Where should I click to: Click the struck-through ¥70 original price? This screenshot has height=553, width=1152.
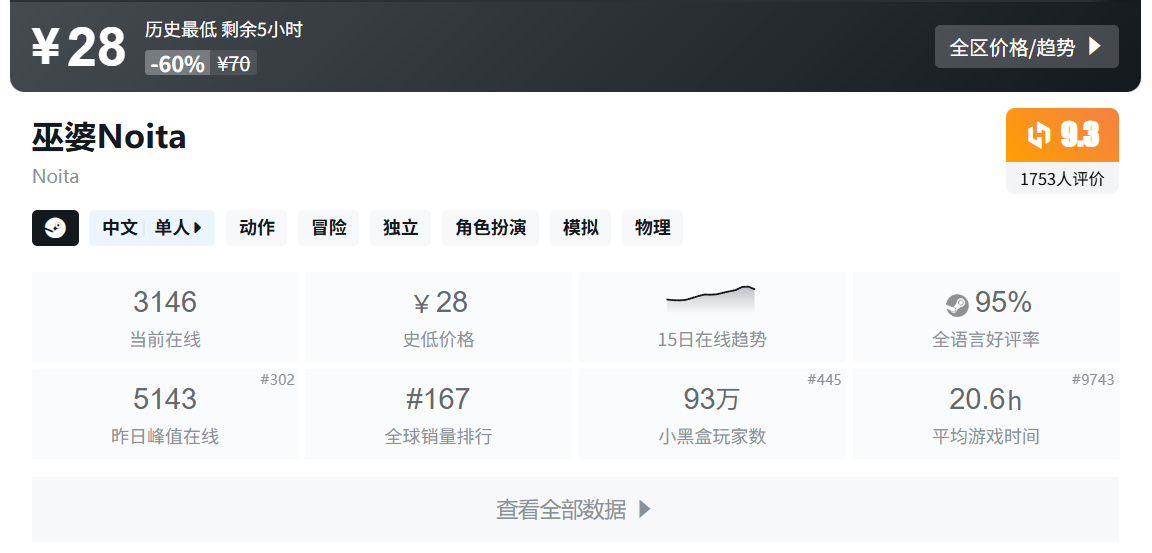click(x=234, y=64)
